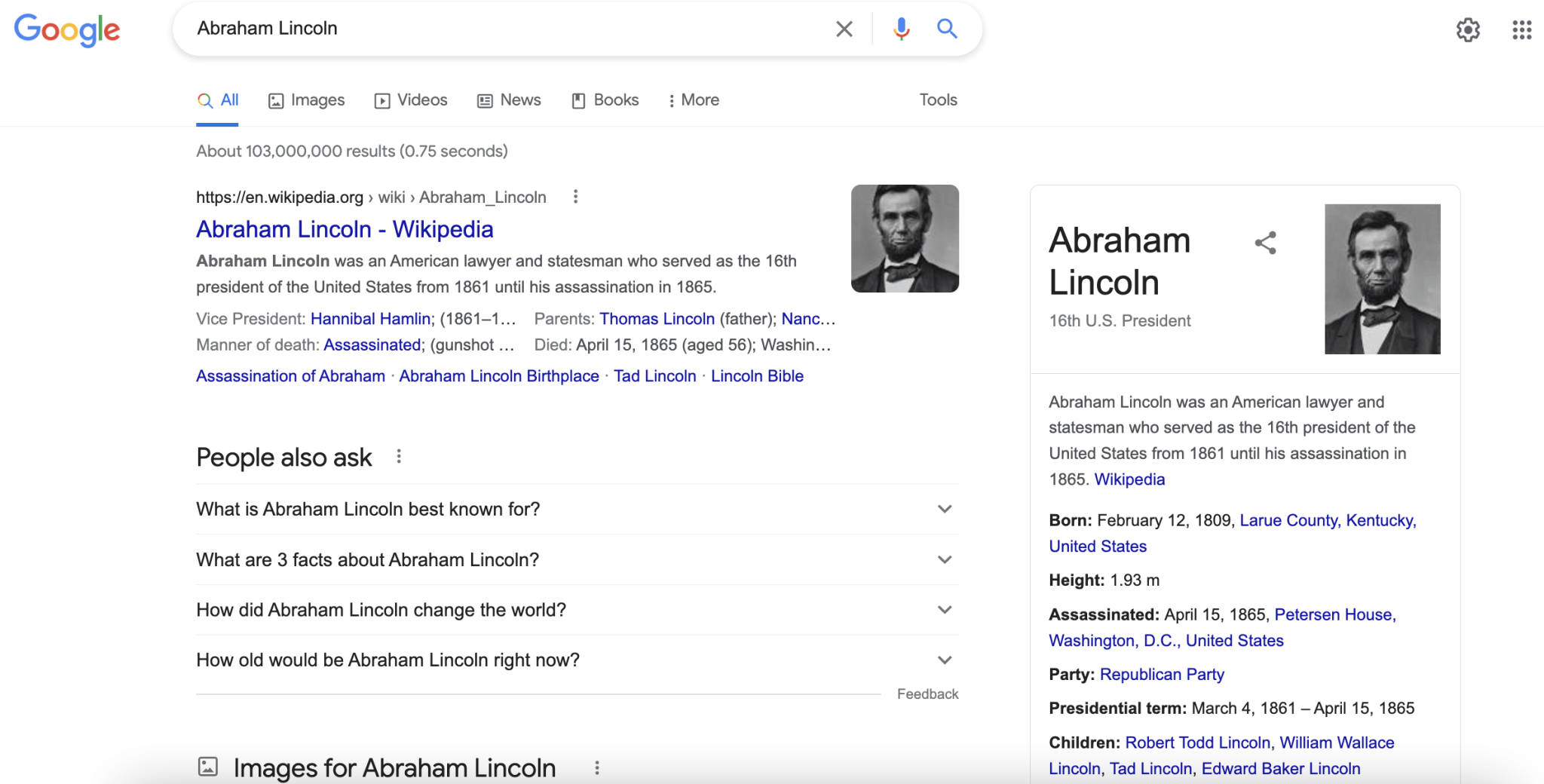This screenshot has height=784, width=1544.
Task: Click the Lincoln thumbnail beside the Wikipedia result
Action: (905, 238)
